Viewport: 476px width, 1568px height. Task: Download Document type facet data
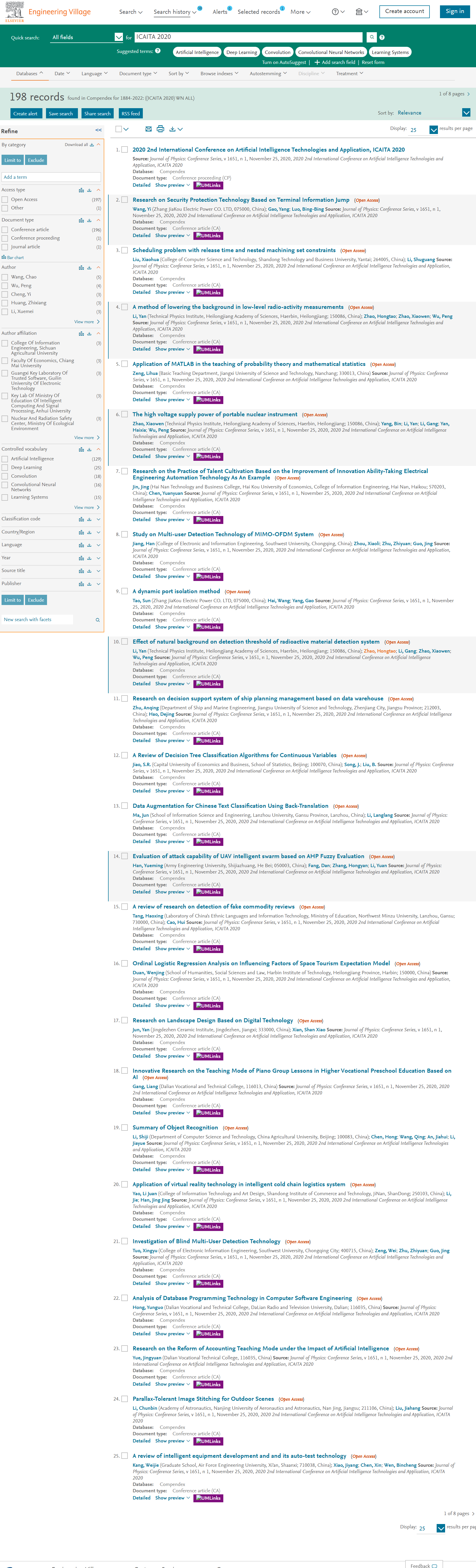point(89,220)
